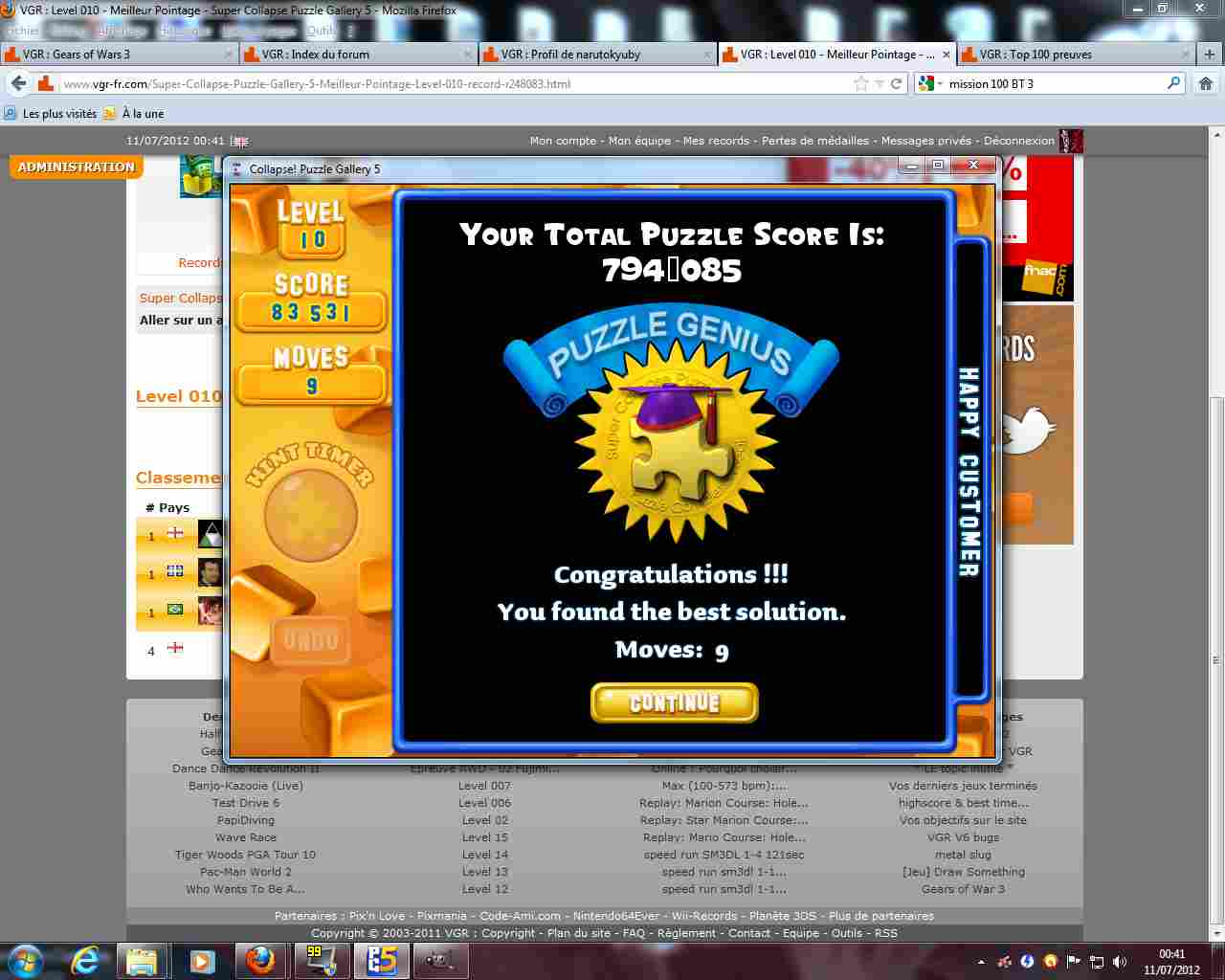Screen dimensions: 1225x980
Task: Click the volume speaker icon in system tray
Action: tap(1120, 961)
